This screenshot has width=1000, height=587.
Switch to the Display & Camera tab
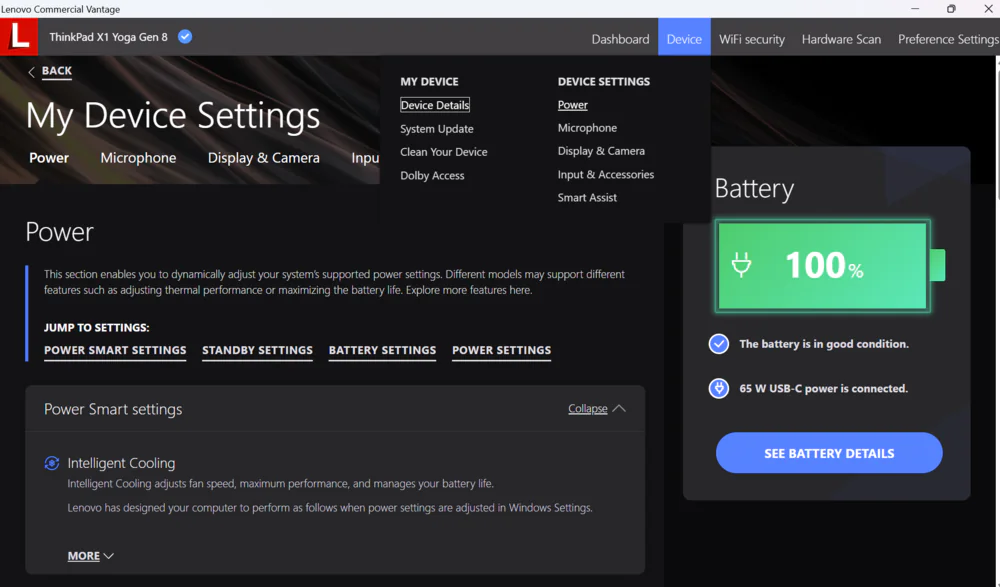click(263, 158)
